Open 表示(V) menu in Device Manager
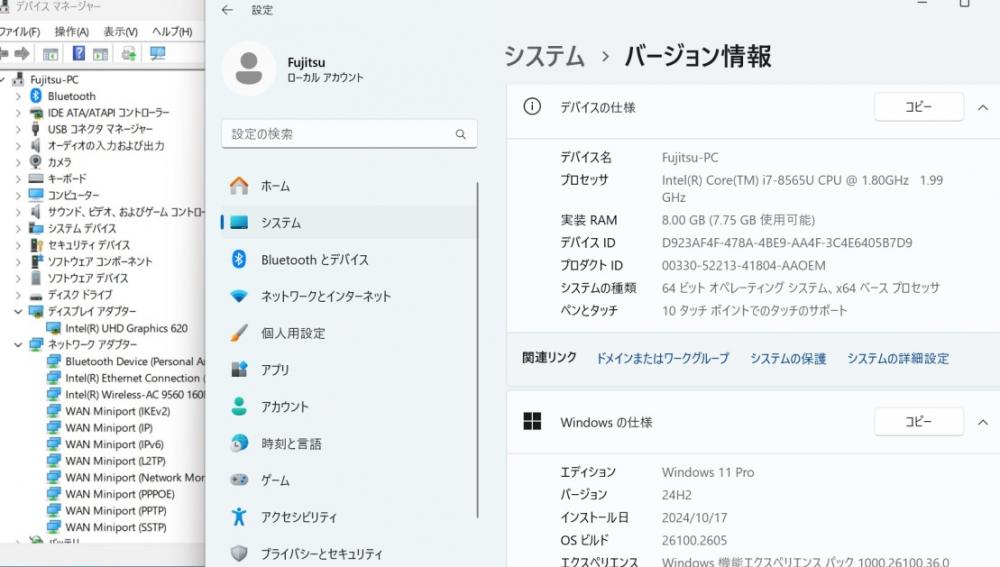The image size is (1000, 567). click(121, 31)
